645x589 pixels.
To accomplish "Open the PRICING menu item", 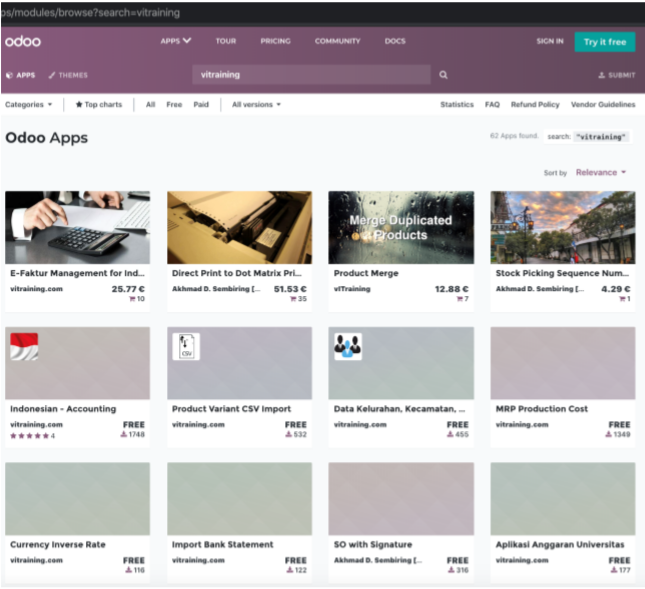I will [276, 41].
